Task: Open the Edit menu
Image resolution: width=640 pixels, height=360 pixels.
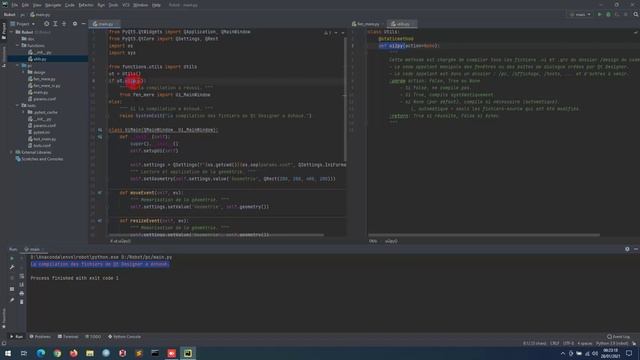Action: point(25,5)
